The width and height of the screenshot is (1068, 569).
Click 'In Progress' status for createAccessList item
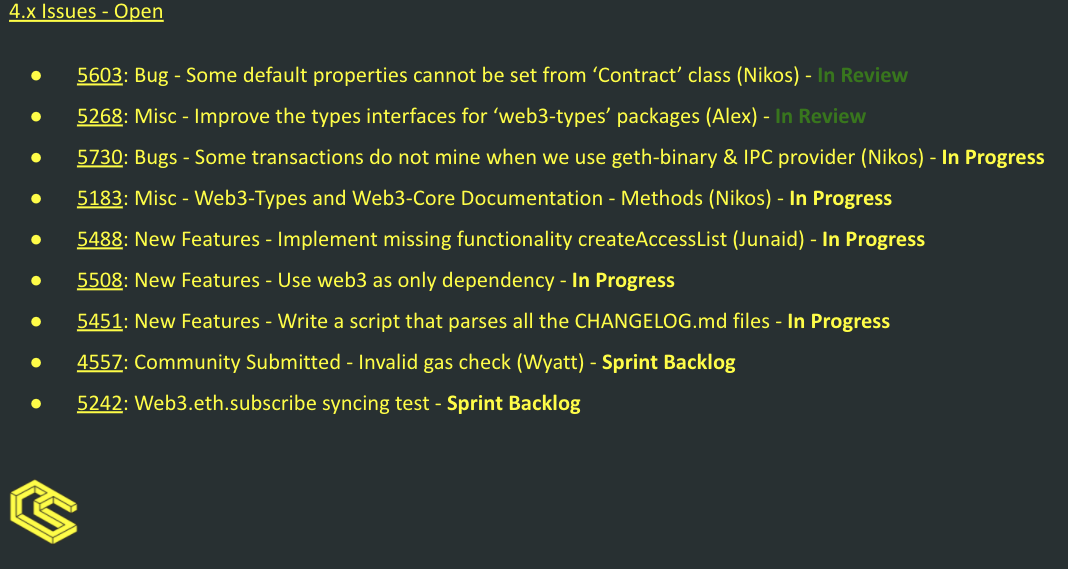tap(873, 239)
